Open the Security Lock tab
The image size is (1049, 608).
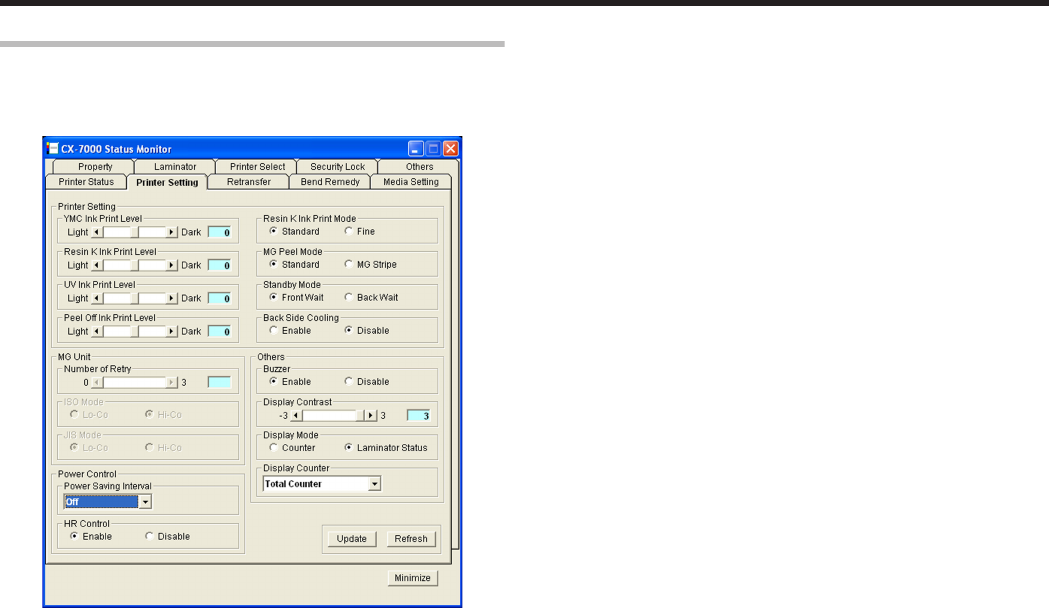(338, 167)
